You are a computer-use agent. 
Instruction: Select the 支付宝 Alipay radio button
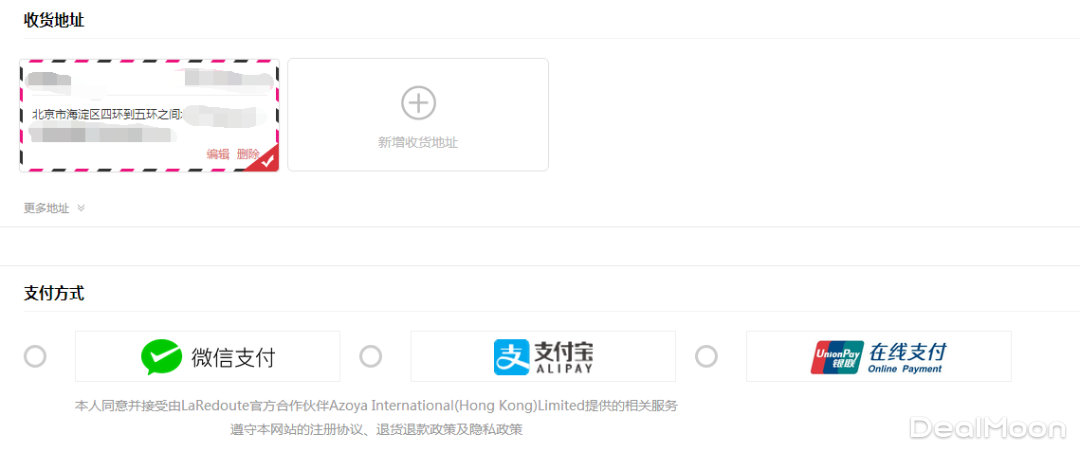[x=371, y=356]
